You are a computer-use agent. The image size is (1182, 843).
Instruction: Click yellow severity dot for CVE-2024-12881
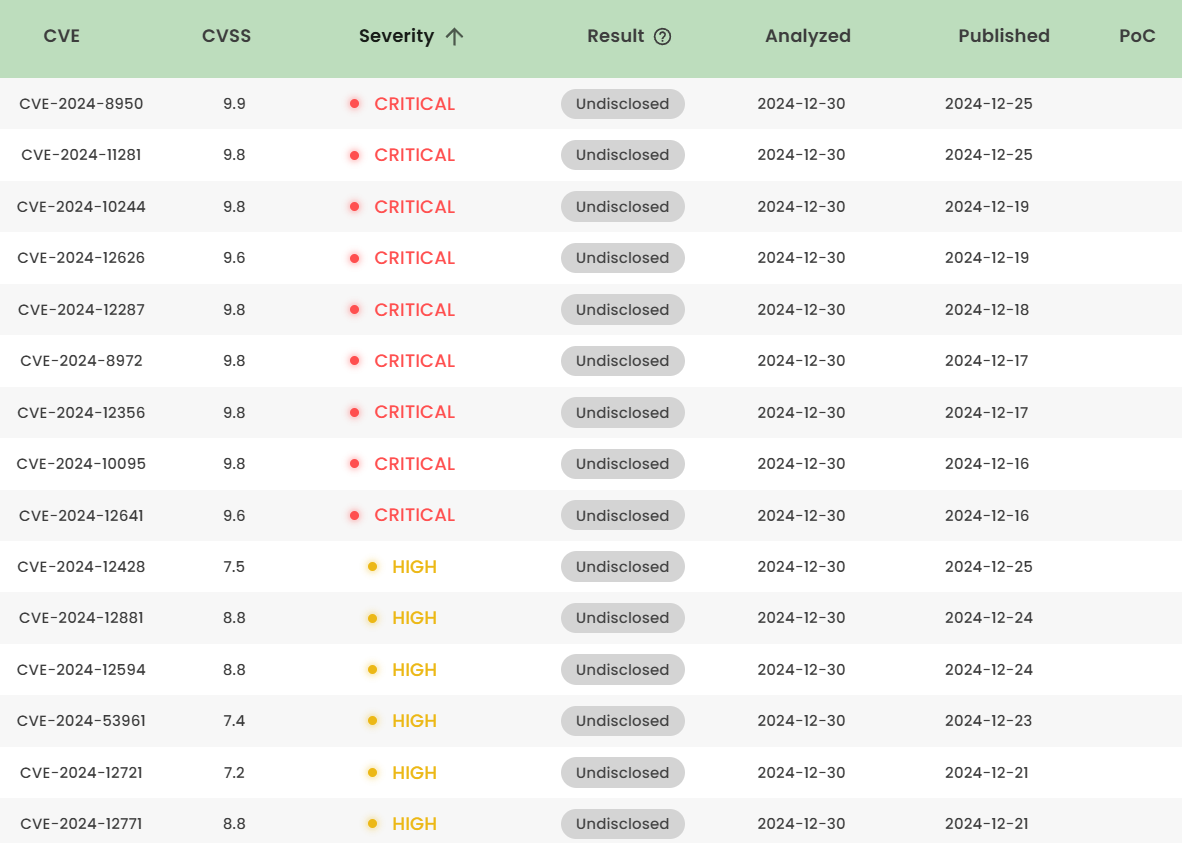372,618
